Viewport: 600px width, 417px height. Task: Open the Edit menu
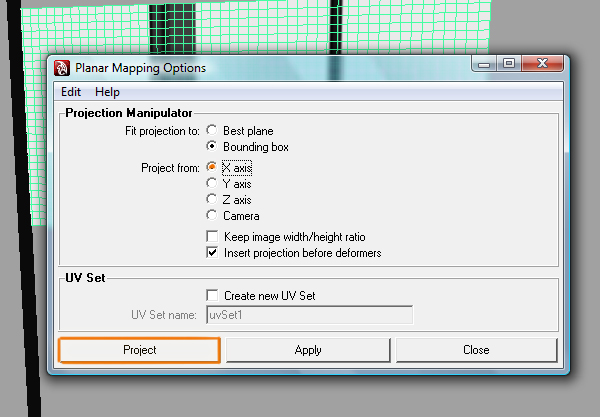tap(71, 92)
